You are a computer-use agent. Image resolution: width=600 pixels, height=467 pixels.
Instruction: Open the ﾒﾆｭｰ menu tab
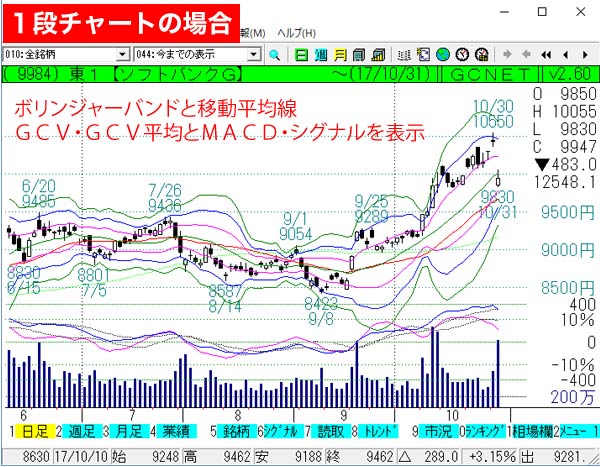click(x=576, y=431)
